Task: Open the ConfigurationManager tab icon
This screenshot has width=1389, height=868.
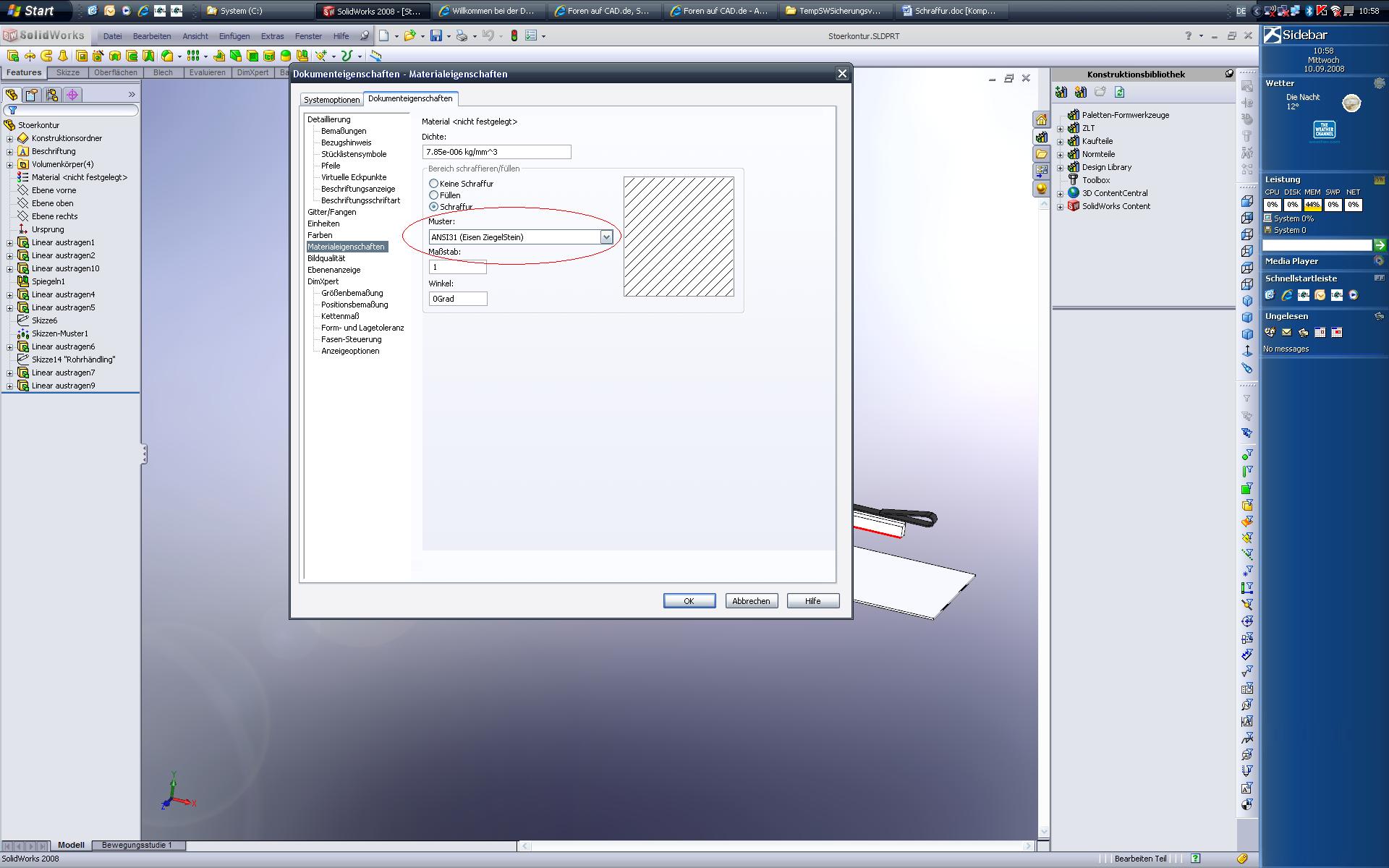Action: [52, 95]
